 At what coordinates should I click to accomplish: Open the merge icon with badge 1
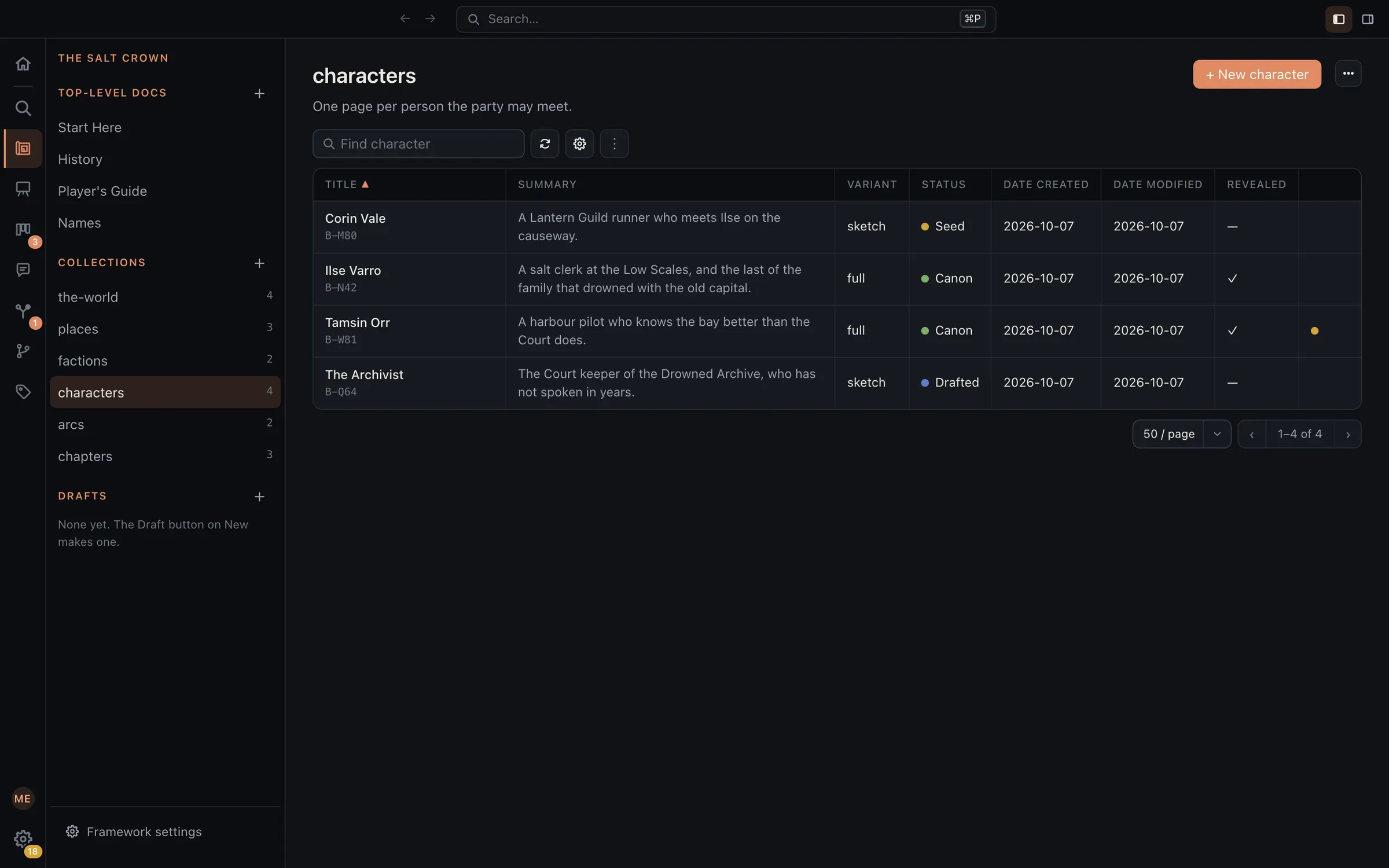[23, 311]
